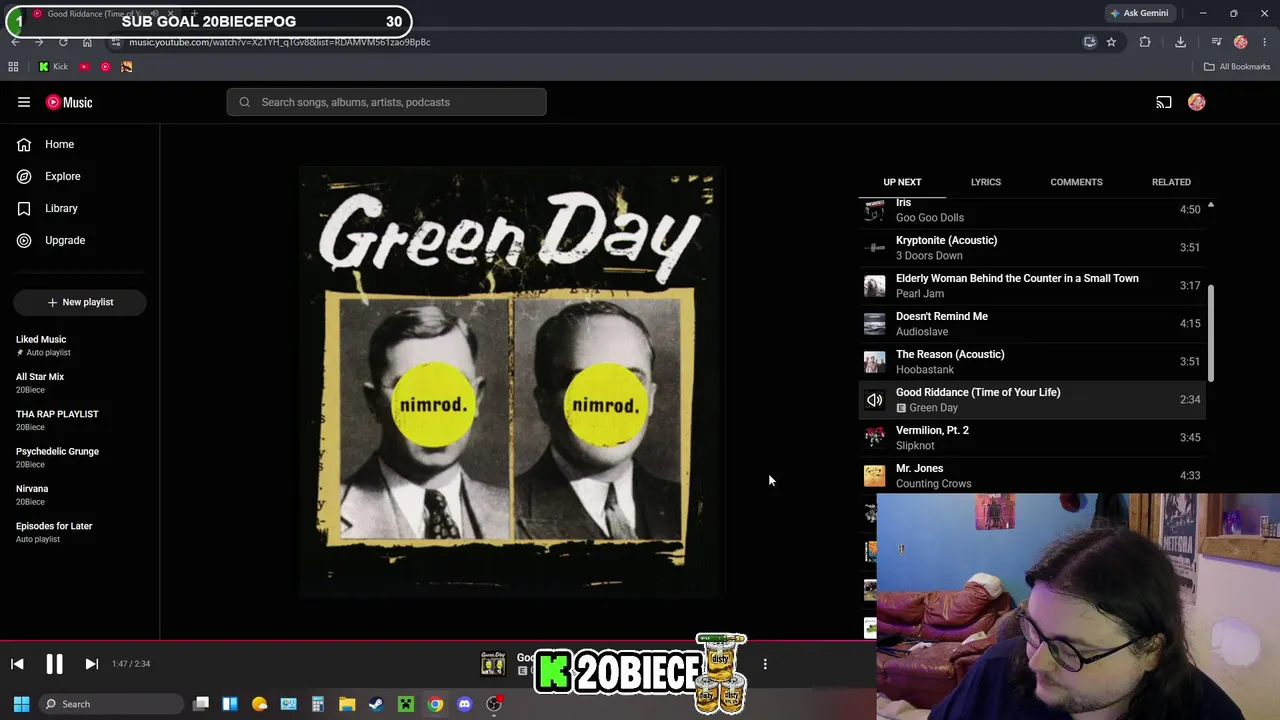Open the 3 Doors Down artist link
1280x720 pixels.
(x=929, y=255)
